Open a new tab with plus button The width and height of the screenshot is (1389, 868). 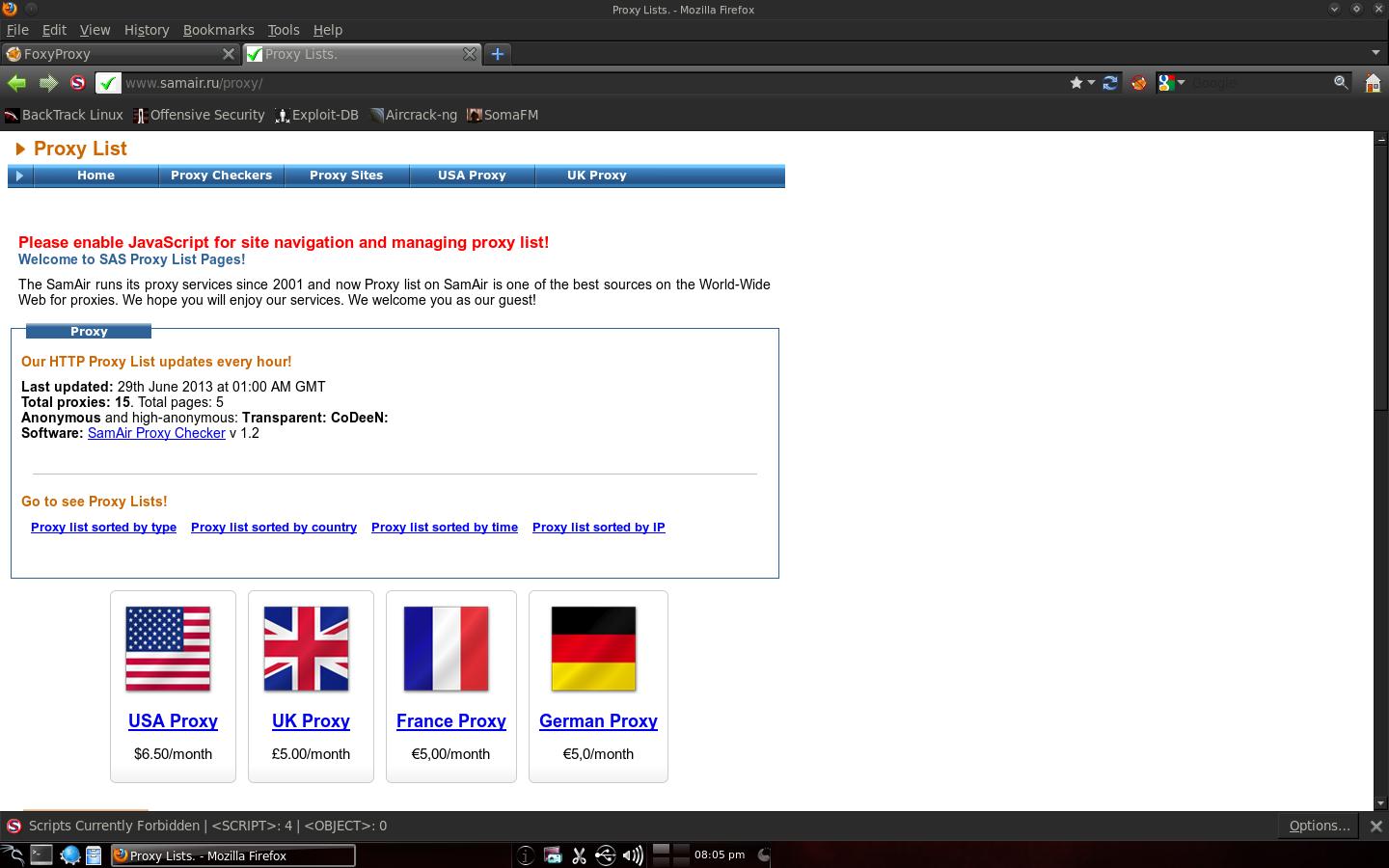point(498,54)
